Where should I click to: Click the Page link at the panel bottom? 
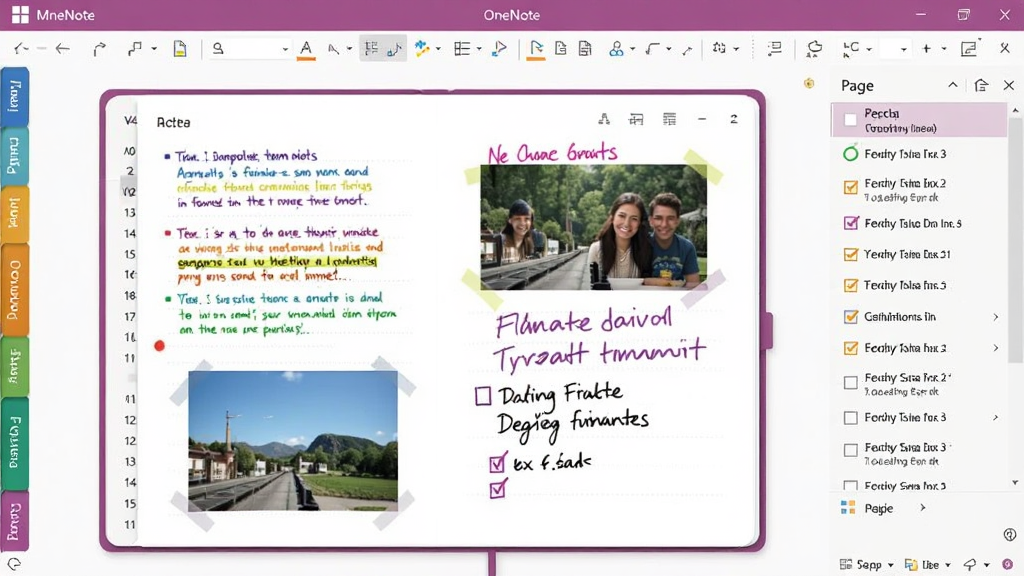pos(878,508)
